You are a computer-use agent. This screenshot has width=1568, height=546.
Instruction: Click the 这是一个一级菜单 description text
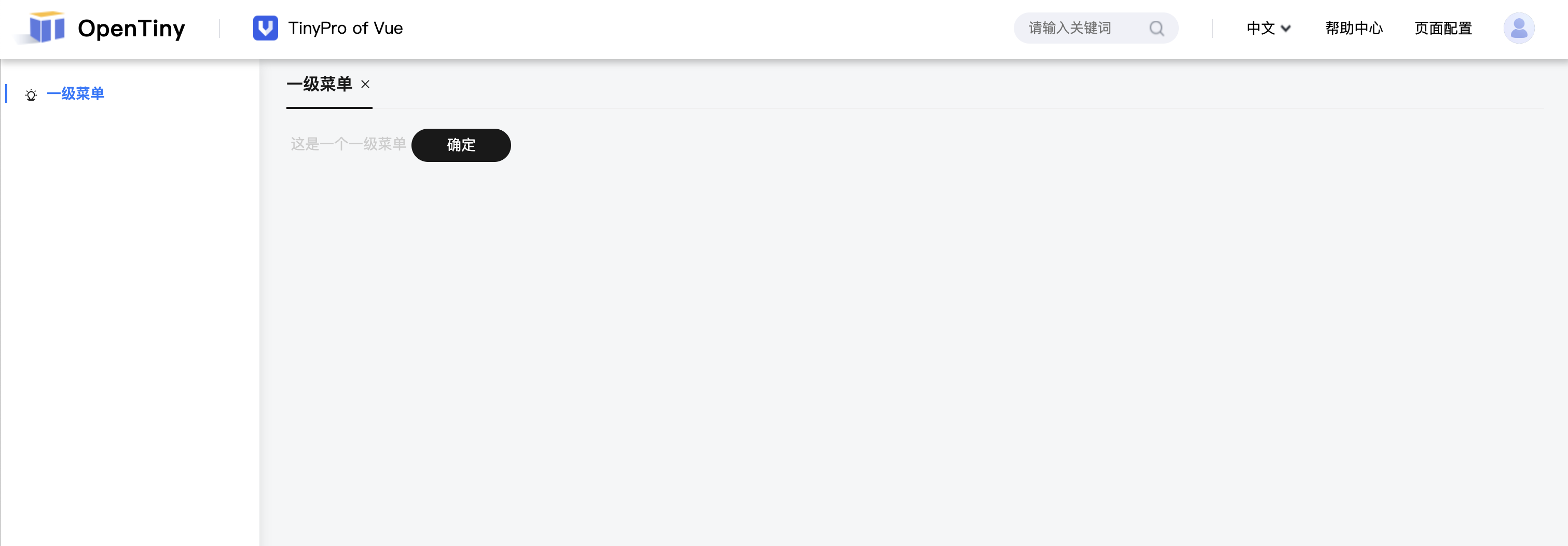click(x=348, y=144)
